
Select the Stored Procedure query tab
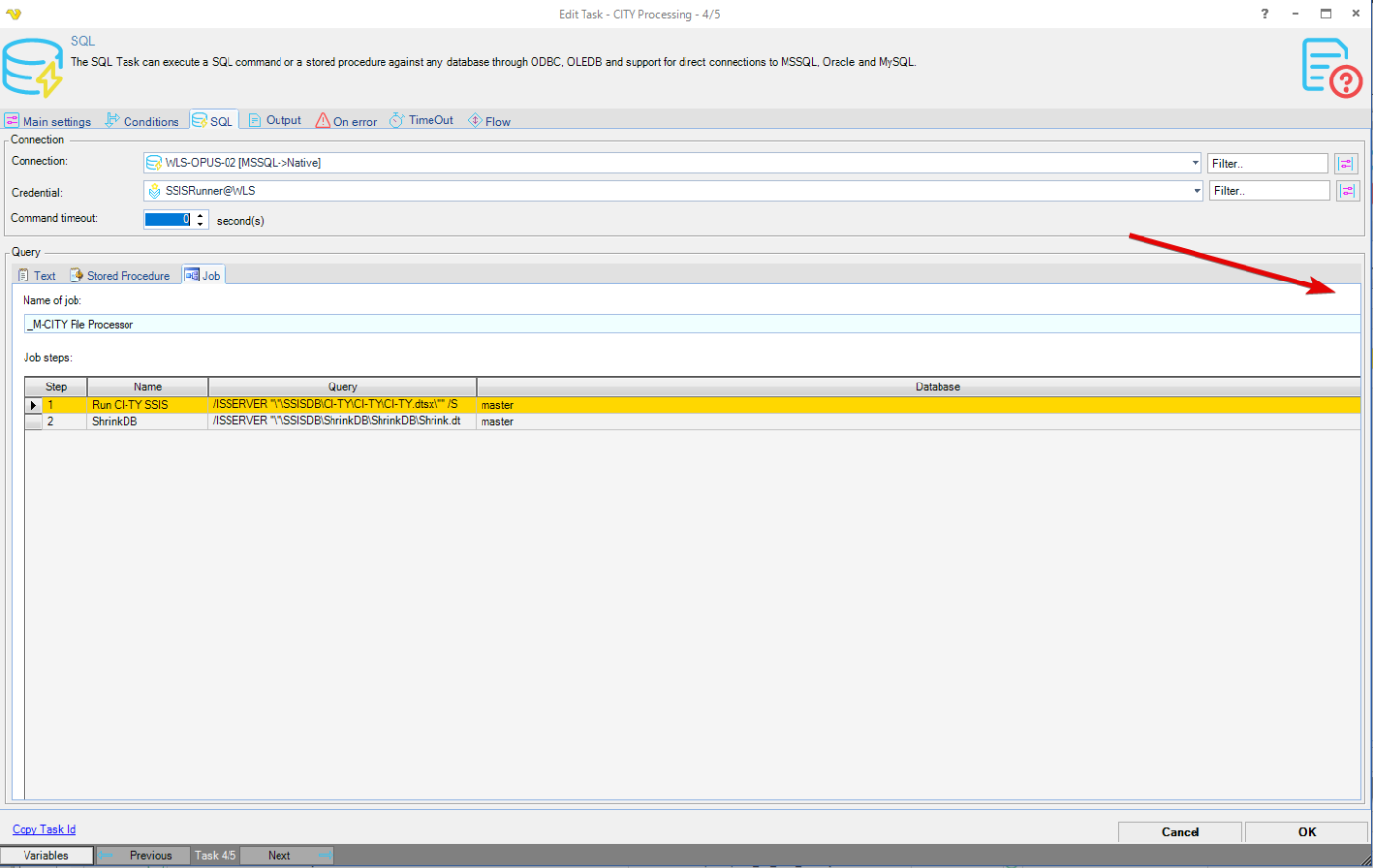coord(120,276)
